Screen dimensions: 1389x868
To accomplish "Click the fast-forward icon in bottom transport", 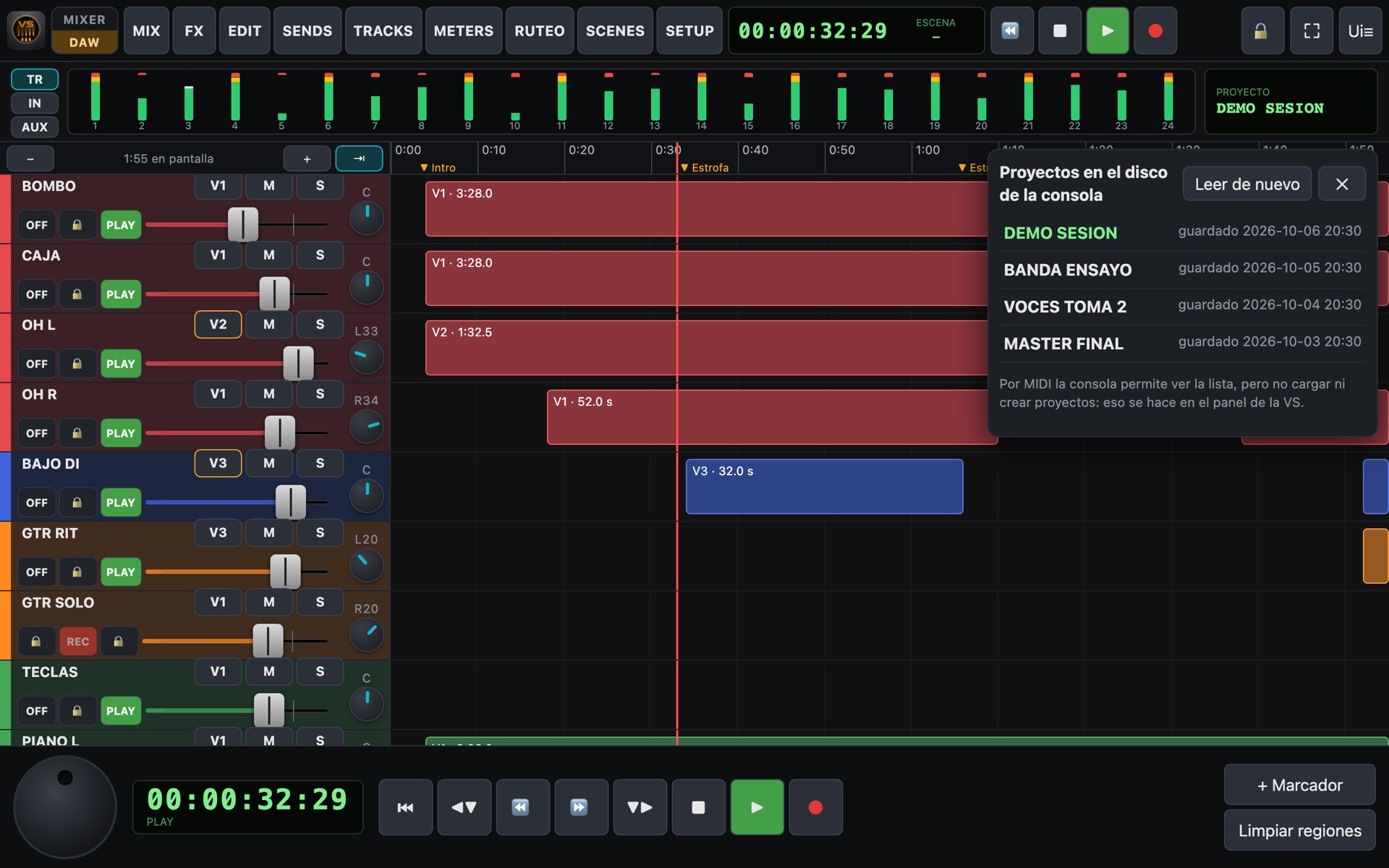I will click(582, 807).
